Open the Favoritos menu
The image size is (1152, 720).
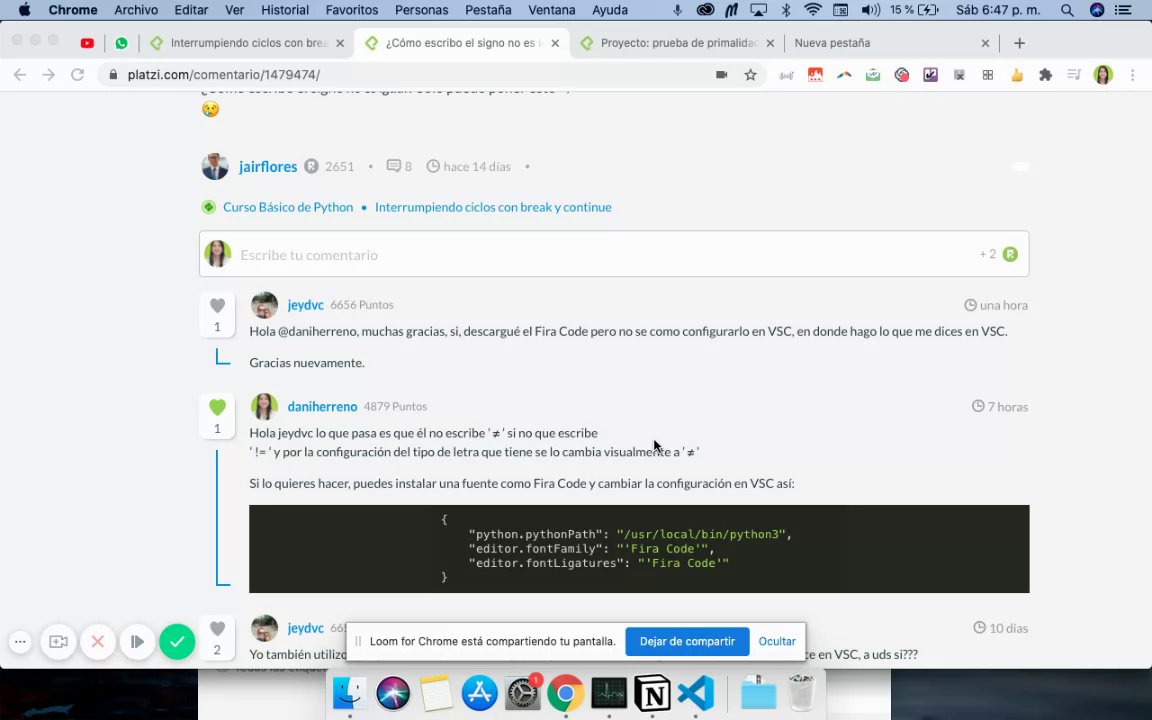coord(352,10)
